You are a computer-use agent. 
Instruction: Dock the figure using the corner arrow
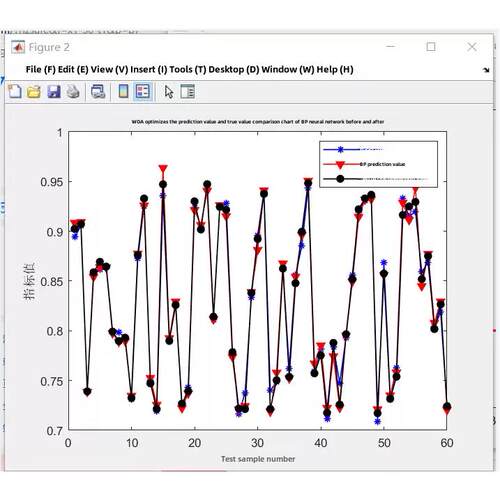click(x=486, y=70)
